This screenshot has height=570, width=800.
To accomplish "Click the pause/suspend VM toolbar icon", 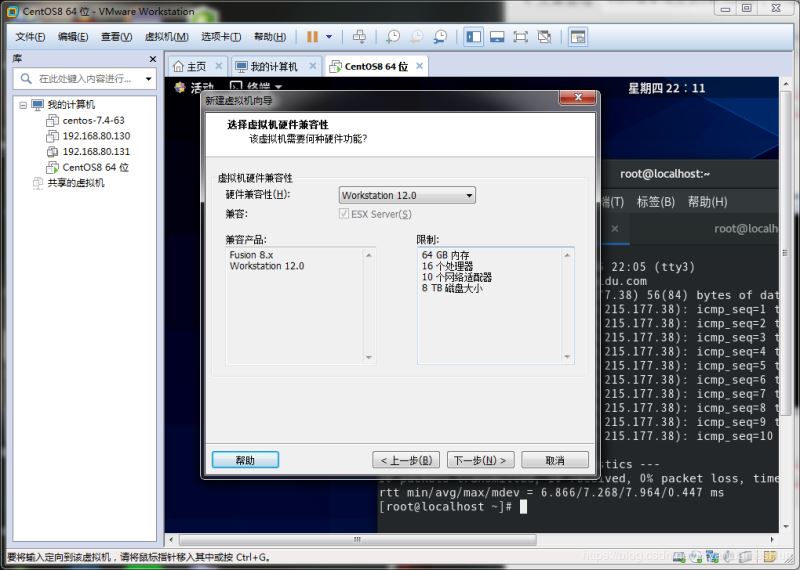I will [312, 37].
